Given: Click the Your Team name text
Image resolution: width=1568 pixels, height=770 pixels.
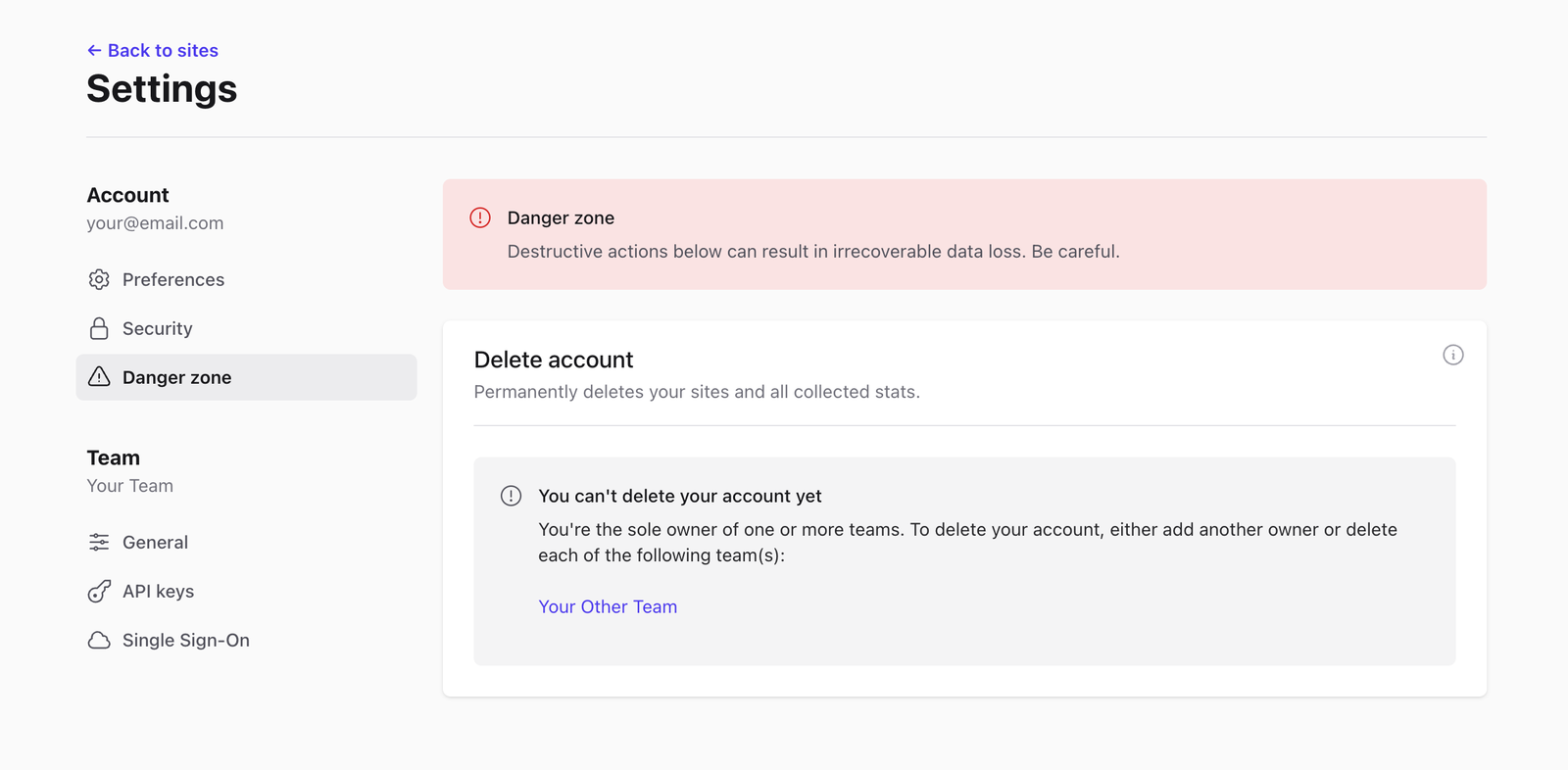Looking at the screenshot, I should tap(129, 486).
